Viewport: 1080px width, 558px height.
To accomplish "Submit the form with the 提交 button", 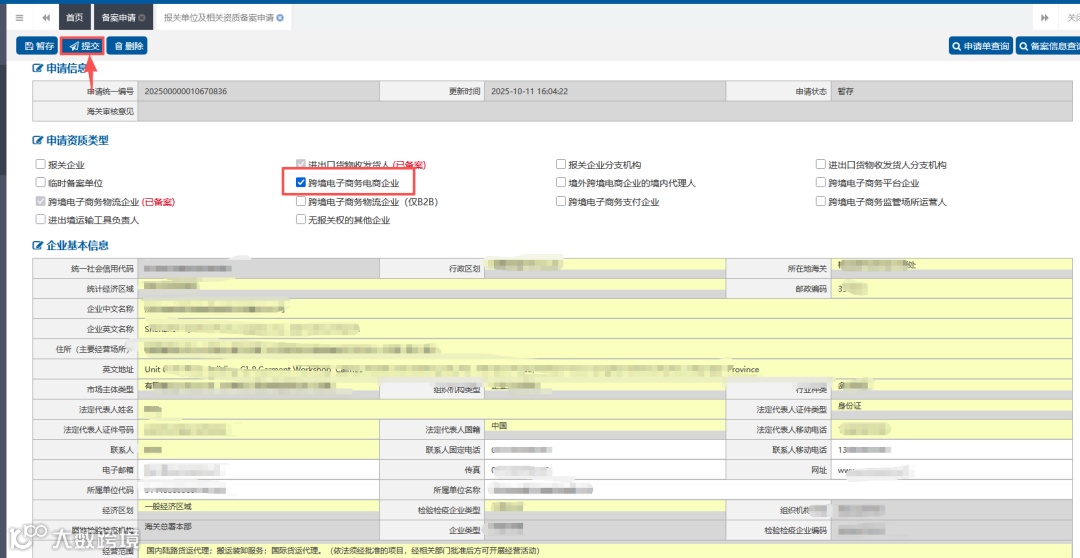I will pos(83,46).
